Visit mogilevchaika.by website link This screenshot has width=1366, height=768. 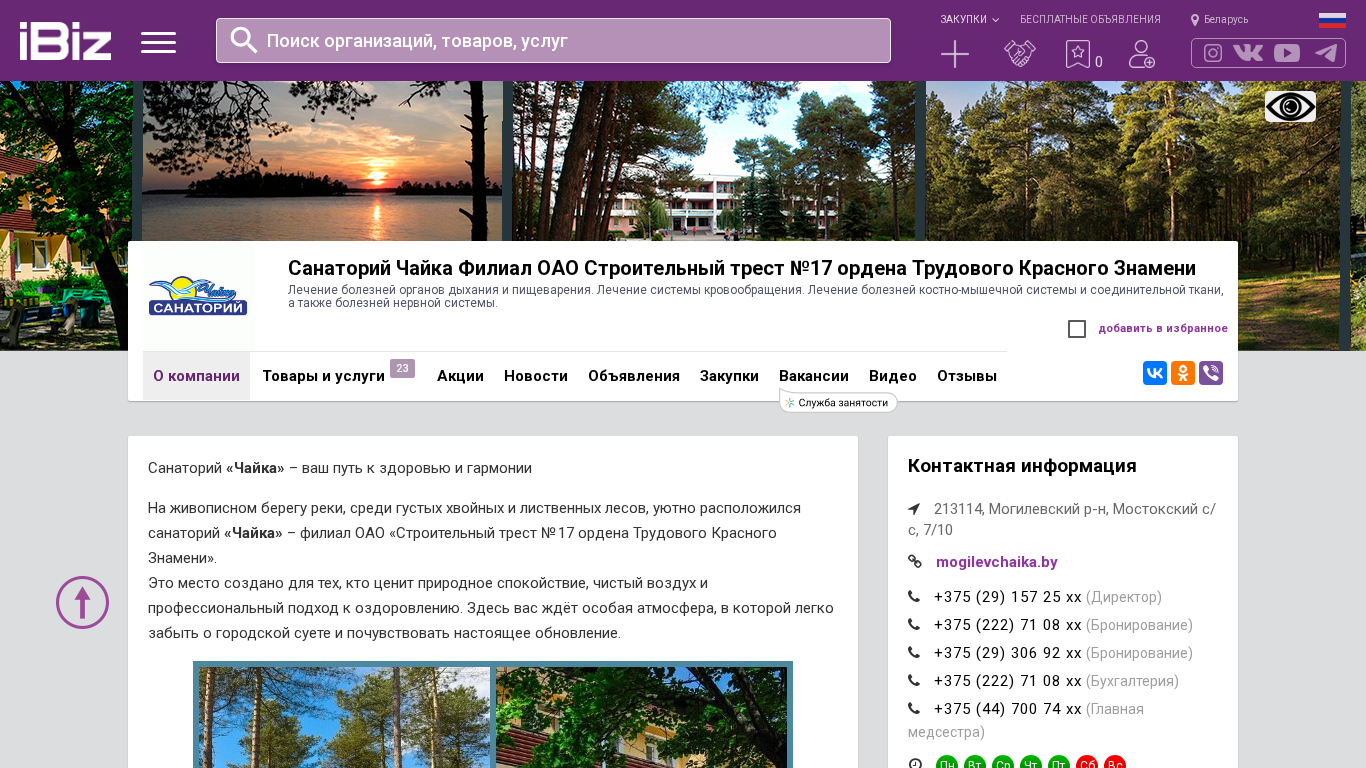click(x=996, y=562)
